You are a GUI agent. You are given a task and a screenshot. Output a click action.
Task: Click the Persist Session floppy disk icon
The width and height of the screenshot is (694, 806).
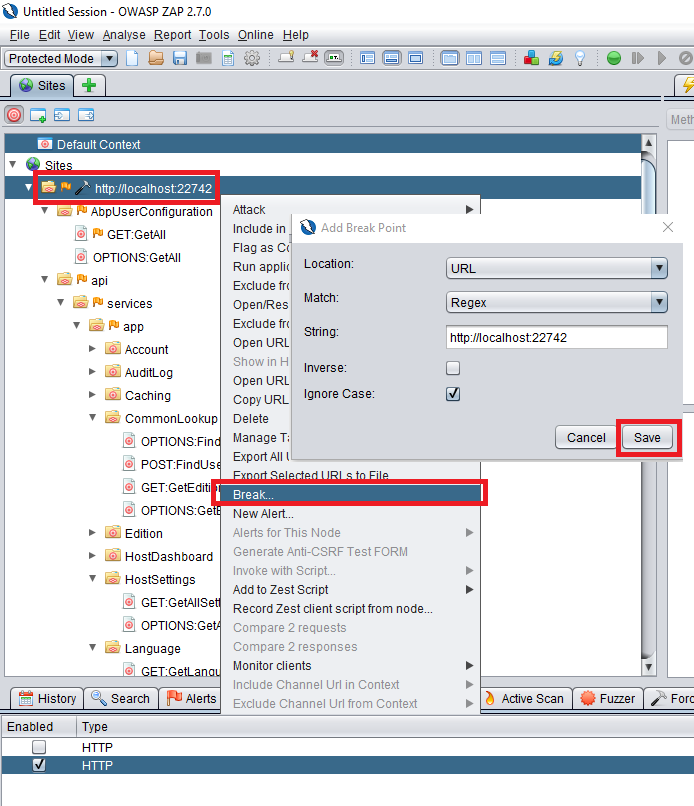coord(179,58)
